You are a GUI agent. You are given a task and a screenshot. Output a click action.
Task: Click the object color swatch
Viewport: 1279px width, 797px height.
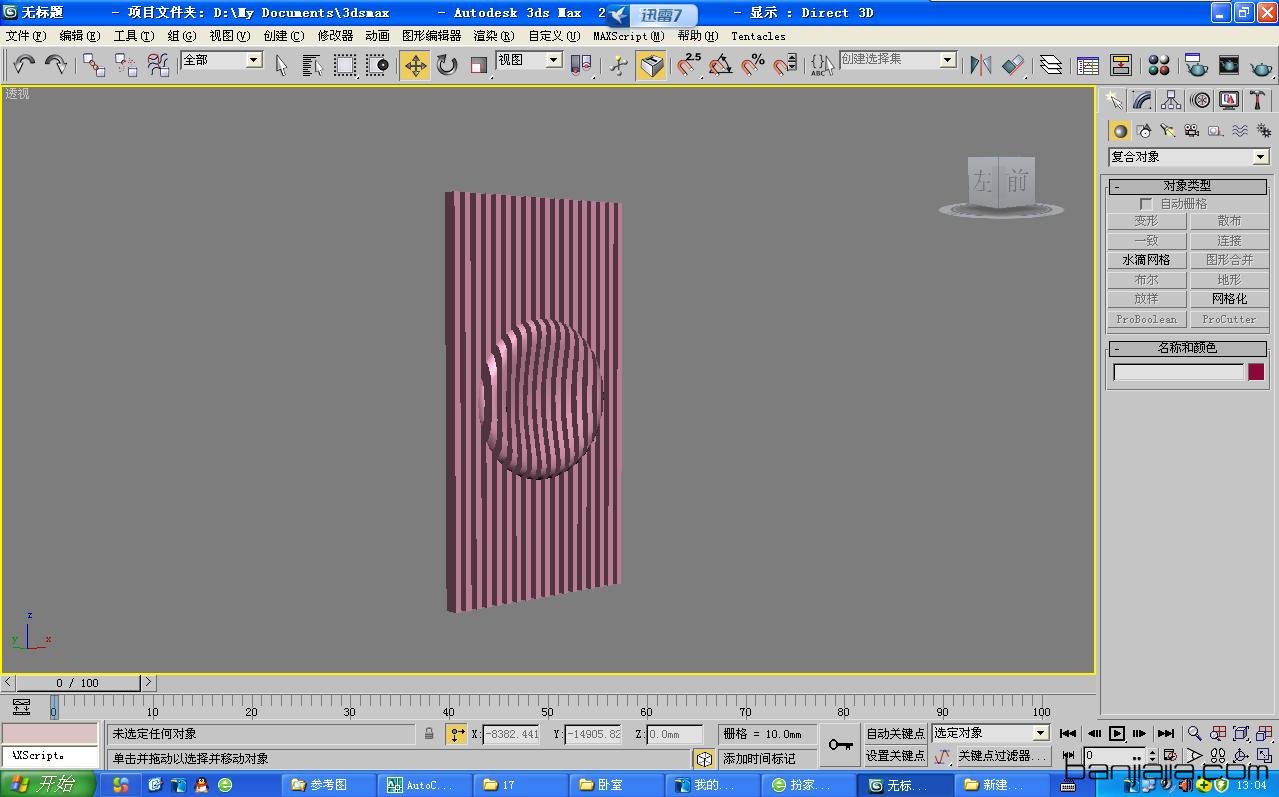(1256, 372)
